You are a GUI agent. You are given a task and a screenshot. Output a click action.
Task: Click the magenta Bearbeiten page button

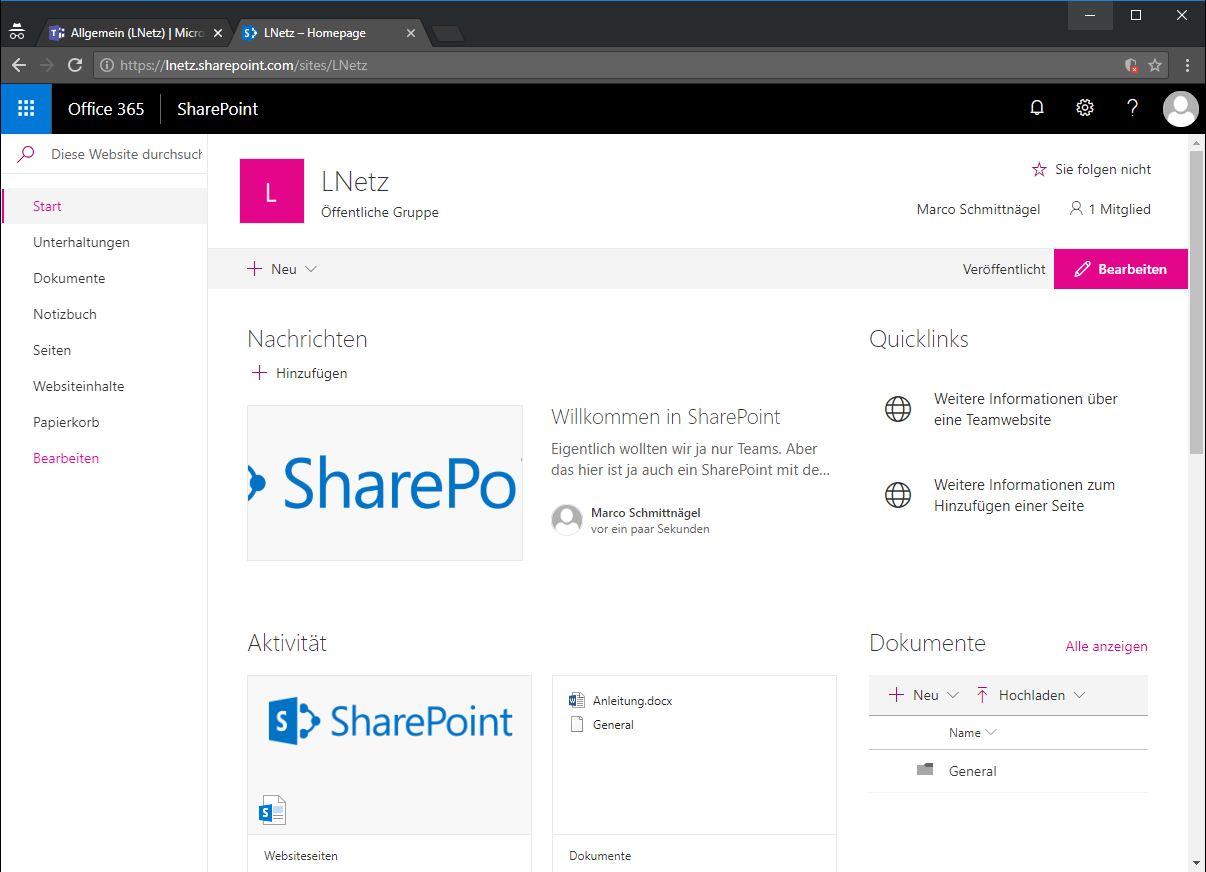coord(1121,269)
